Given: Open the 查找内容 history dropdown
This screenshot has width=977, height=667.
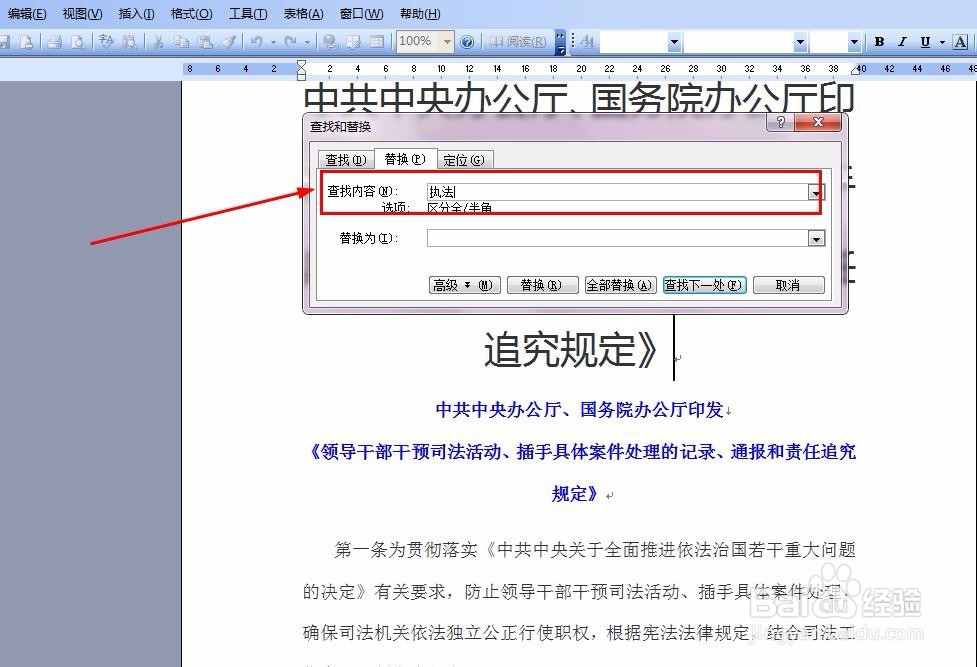Looking at the screenshot, I should [817, 191].
